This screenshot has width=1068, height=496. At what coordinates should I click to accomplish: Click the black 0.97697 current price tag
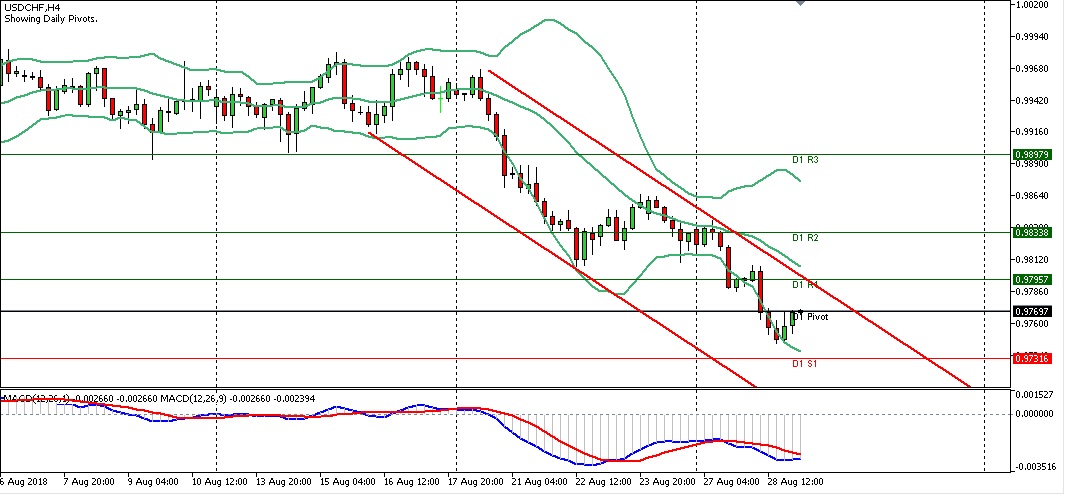coord(1031,311)
